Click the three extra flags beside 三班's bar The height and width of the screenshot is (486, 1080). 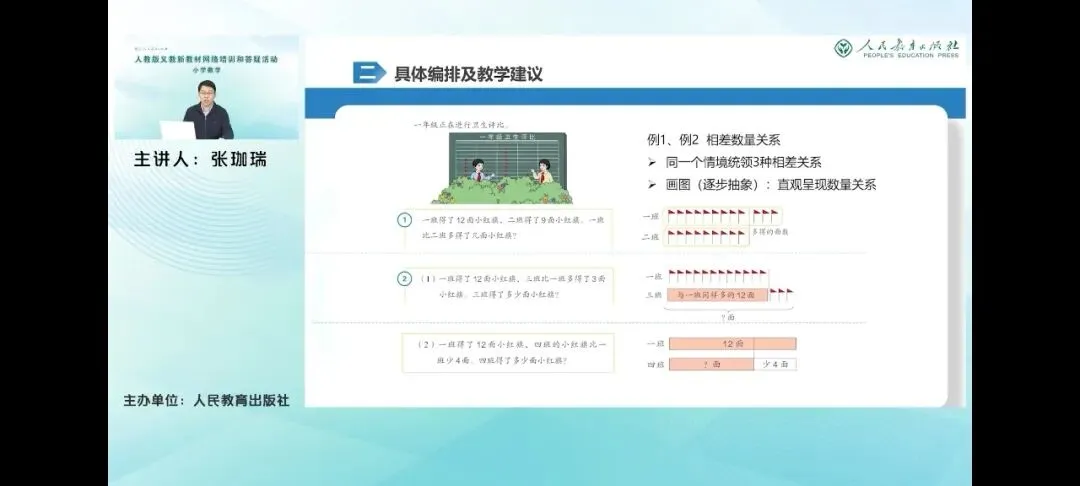781,294
